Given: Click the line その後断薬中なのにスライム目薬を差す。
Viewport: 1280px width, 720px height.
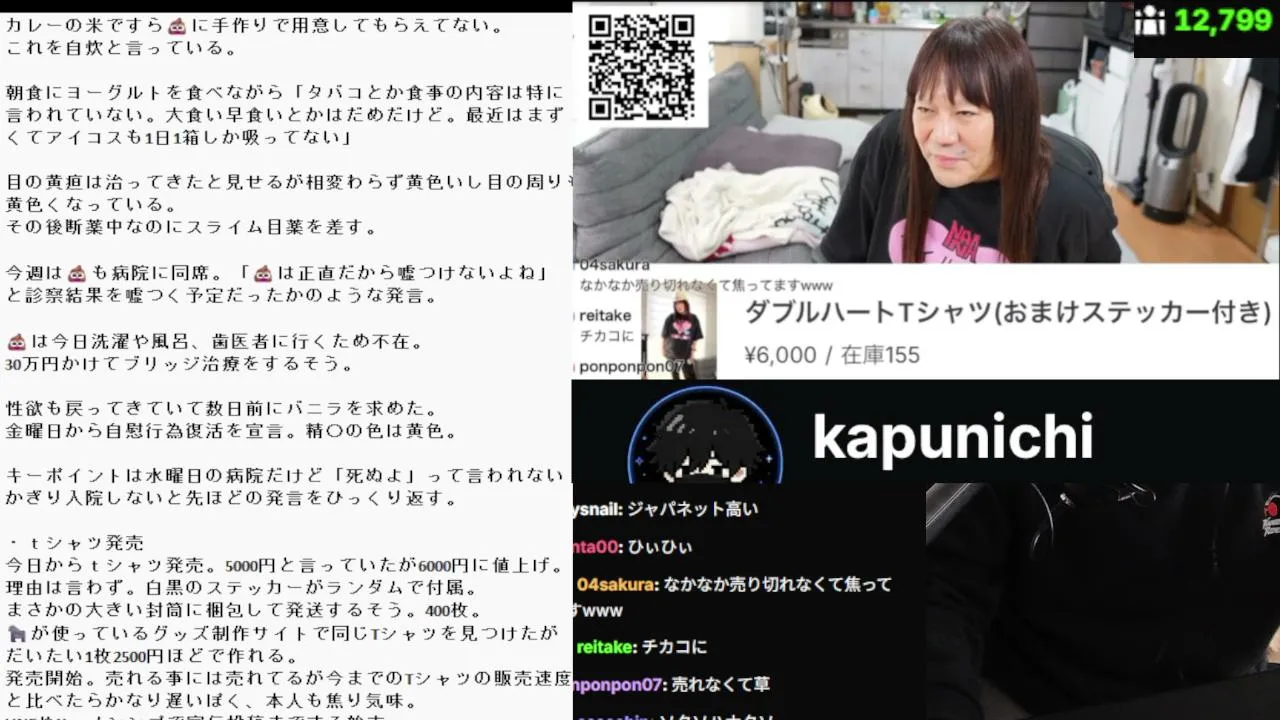Looking at the screenshot, I should coord(192,227).
